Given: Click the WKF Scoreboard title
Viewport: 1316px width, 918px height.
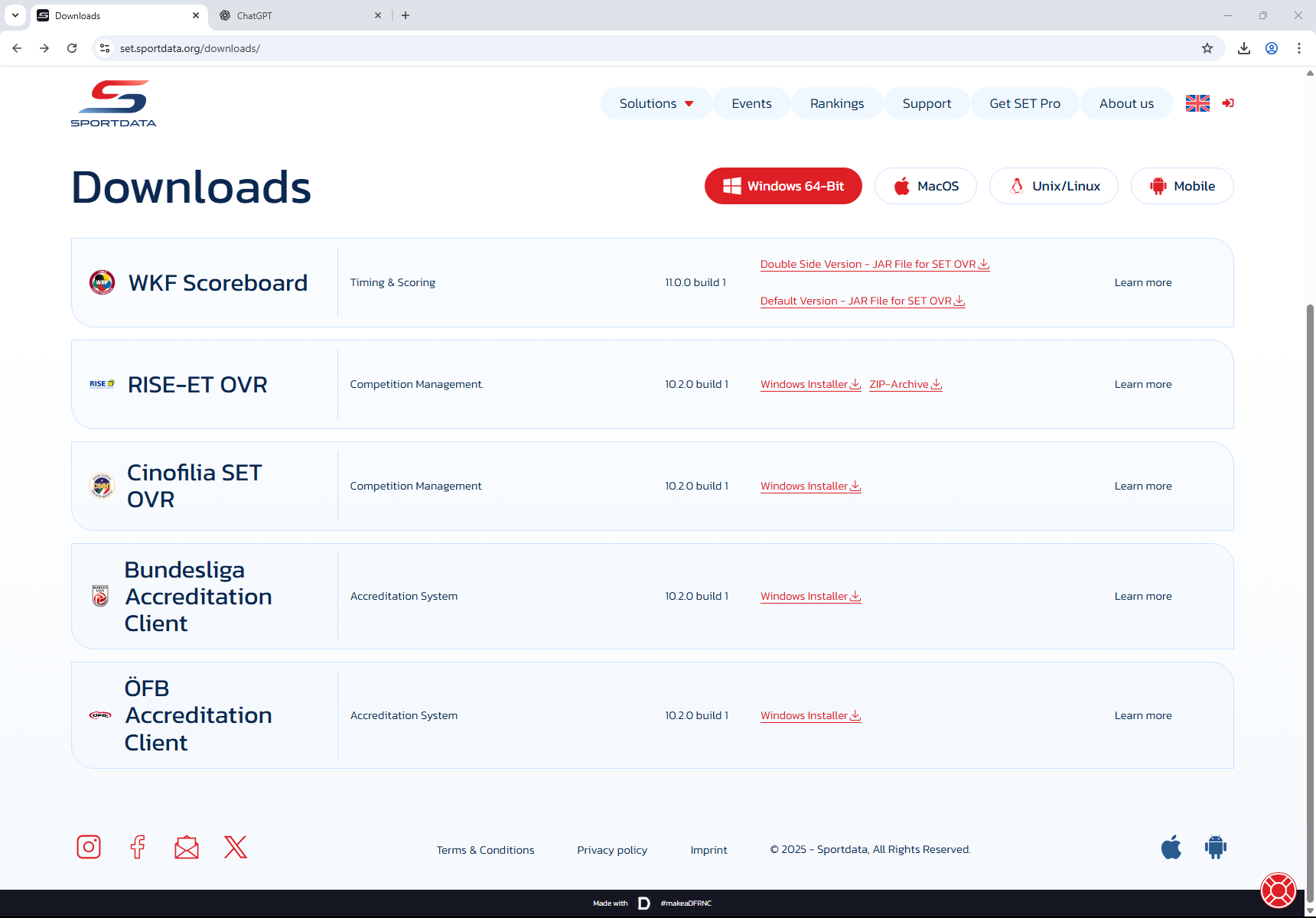Looking at the screenshot, I should tap(218, 283).
